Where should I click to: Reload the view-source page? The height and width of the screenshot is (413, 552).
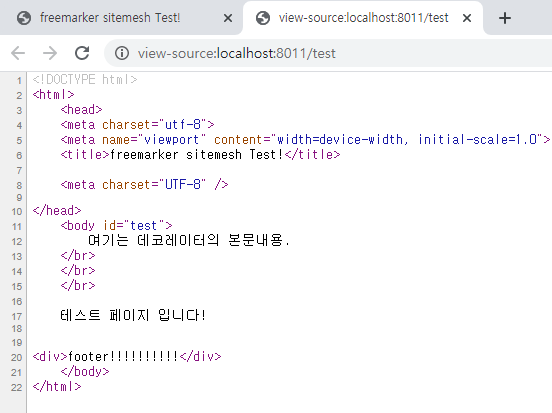(82, 53)
